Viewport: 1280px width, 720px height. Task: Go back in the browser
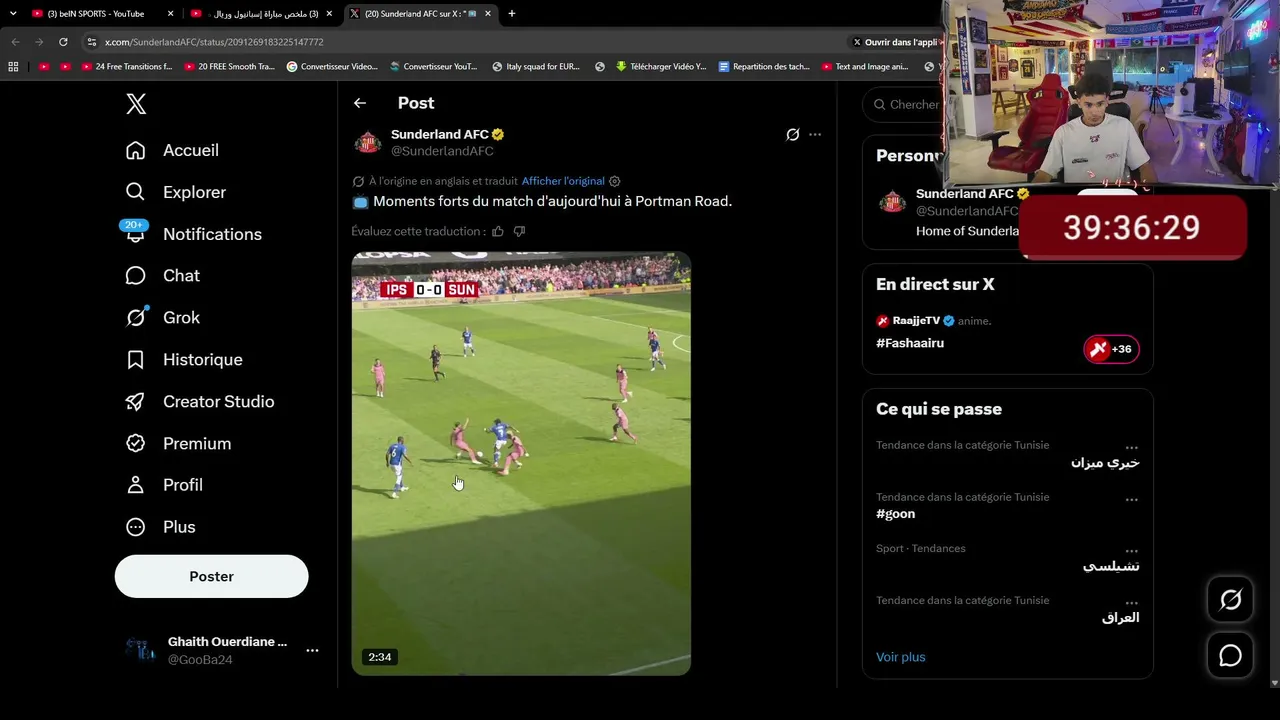point(15,42)
